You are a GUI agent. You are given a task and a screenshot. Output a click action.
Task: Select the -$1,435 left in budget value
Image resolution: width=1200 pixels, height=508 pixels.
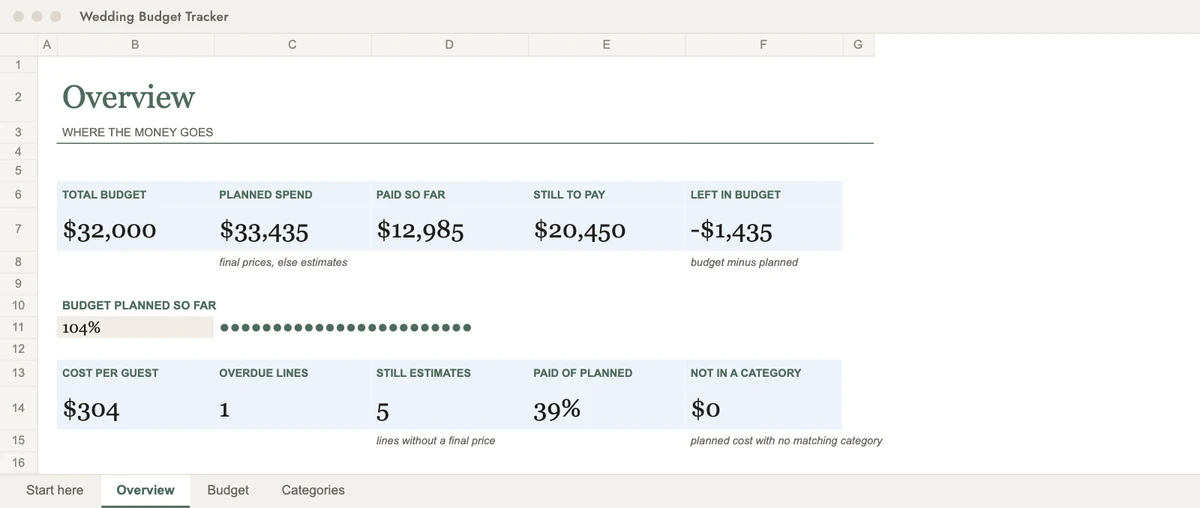click(731, 231)
